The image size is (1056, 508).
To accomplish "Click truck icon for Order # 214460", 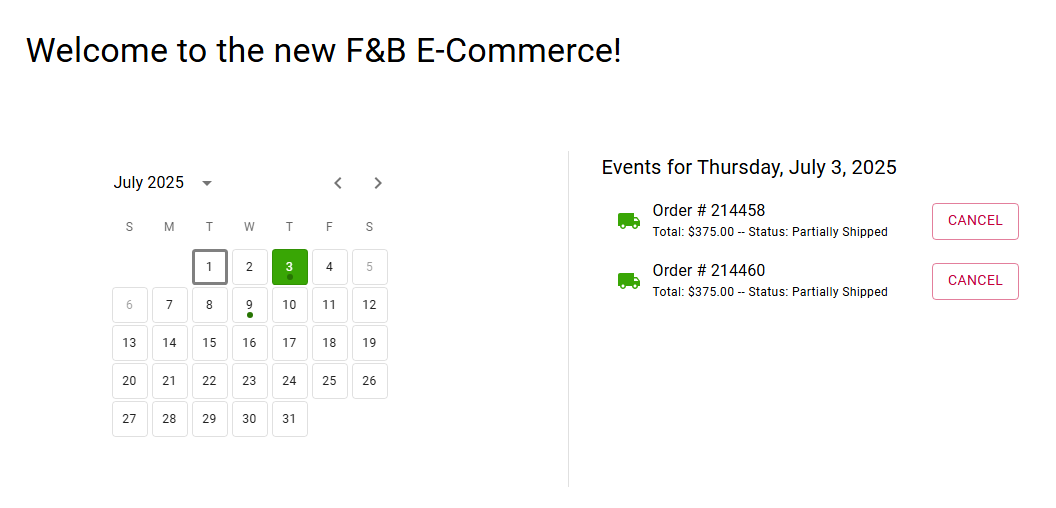I will (628, 281).
